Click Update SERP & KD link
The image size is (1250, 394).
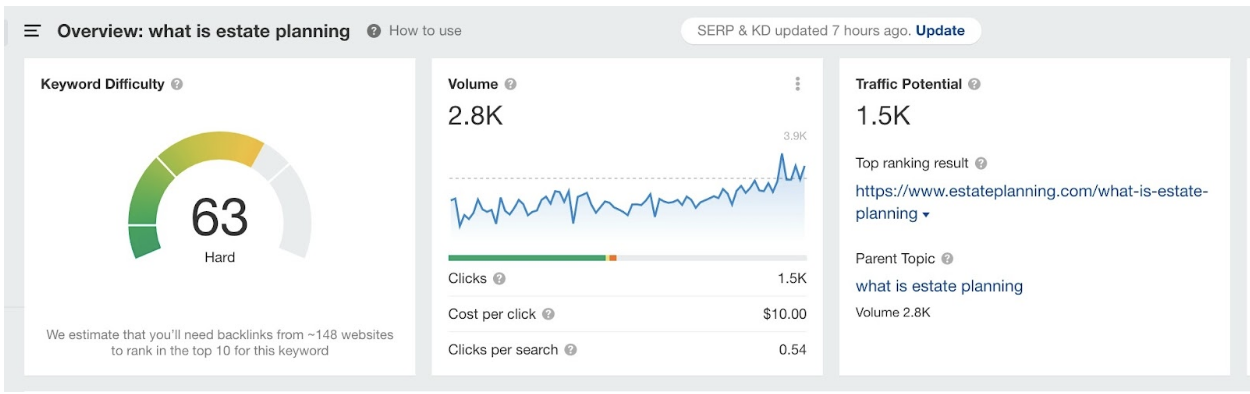point(940,31)
